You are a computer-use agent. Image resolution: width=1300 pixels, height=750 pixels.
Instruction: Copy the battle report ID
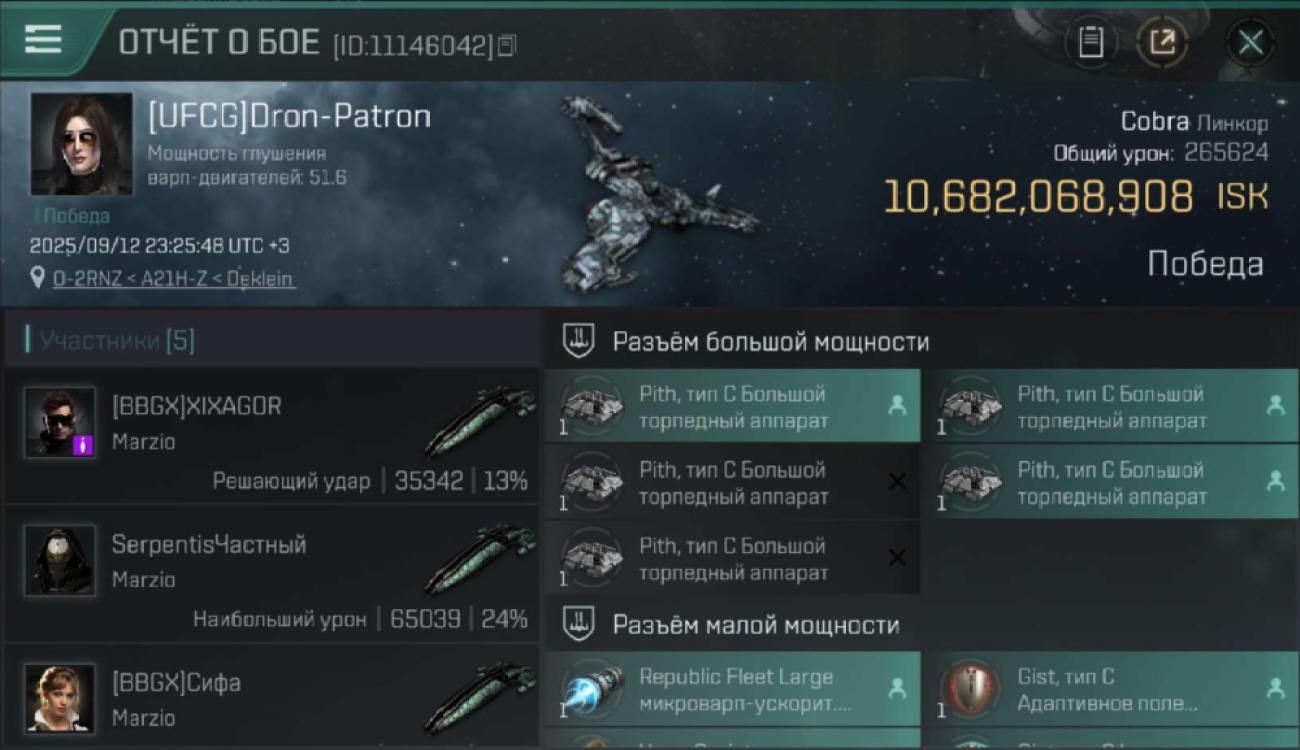coord(507,45)
